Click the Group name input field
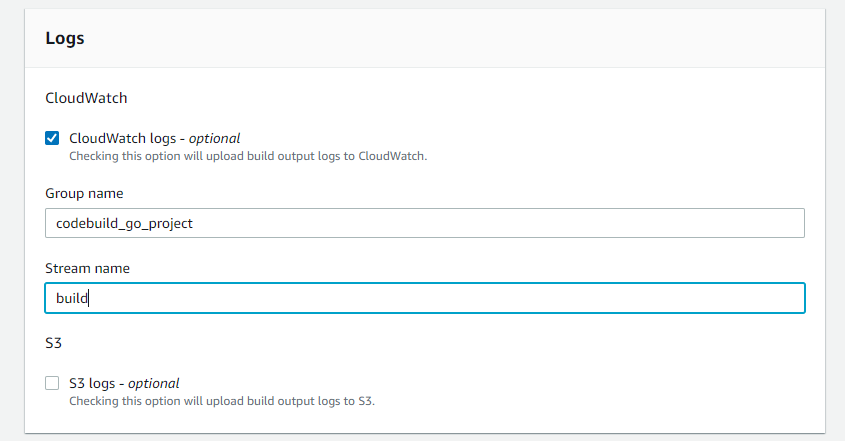 [424, 223]
